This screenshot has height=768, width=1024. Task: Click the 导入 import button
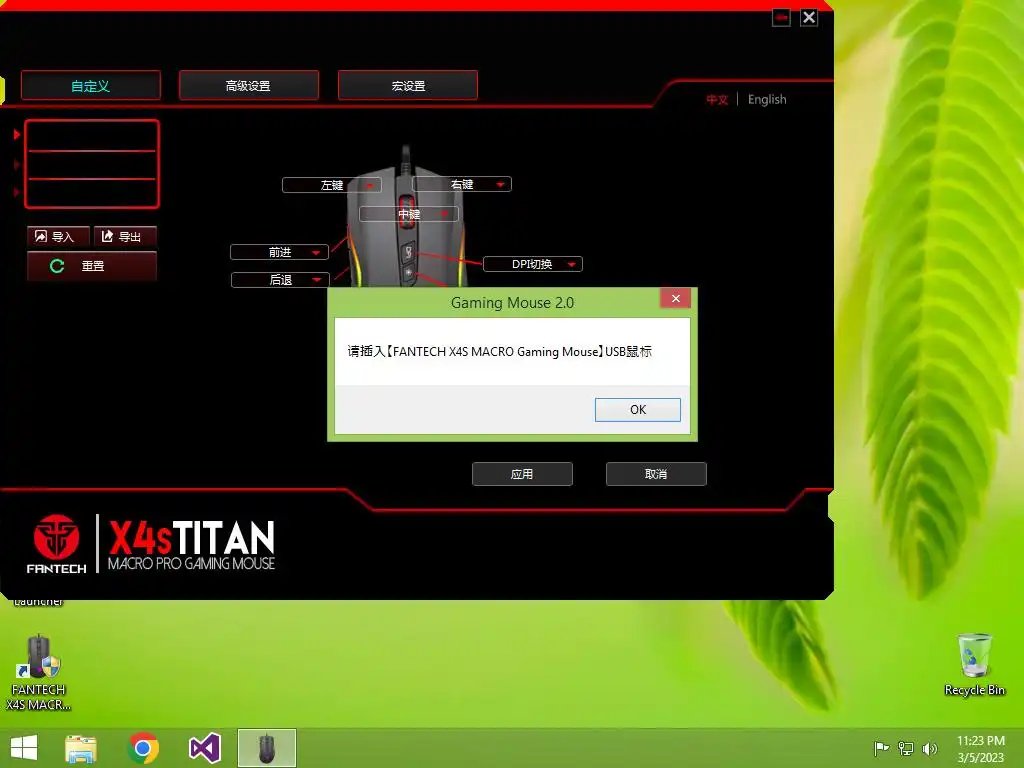58,236
